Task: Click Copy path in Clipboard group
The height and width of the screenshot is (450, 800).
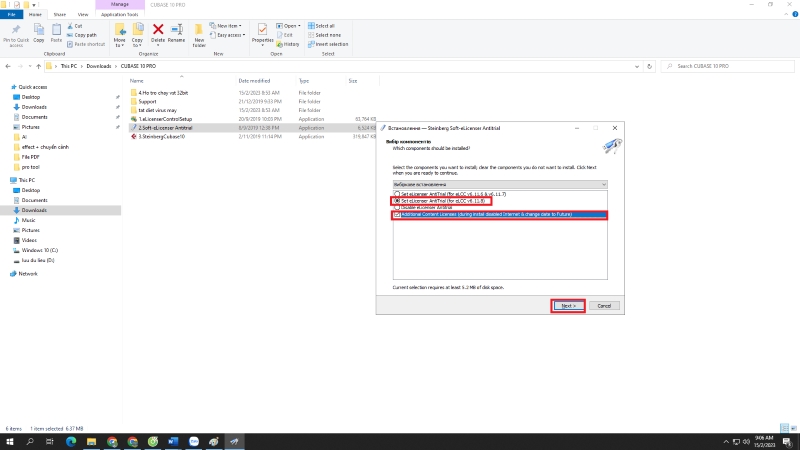Action: coord(82,35)
